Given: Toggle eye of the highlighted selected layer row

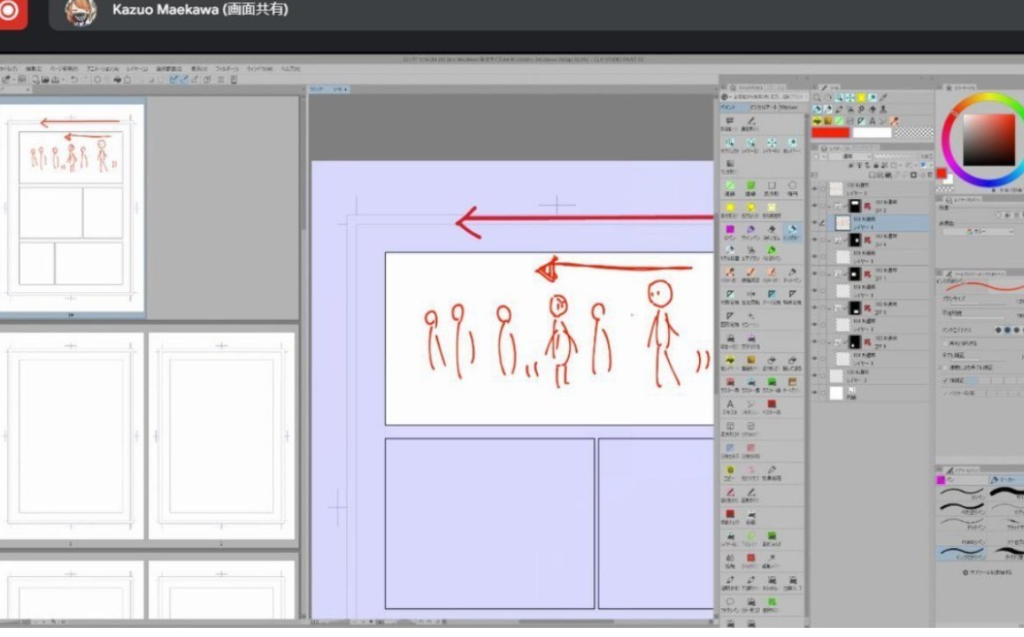Looking at the screenshot, I should 814,223.
